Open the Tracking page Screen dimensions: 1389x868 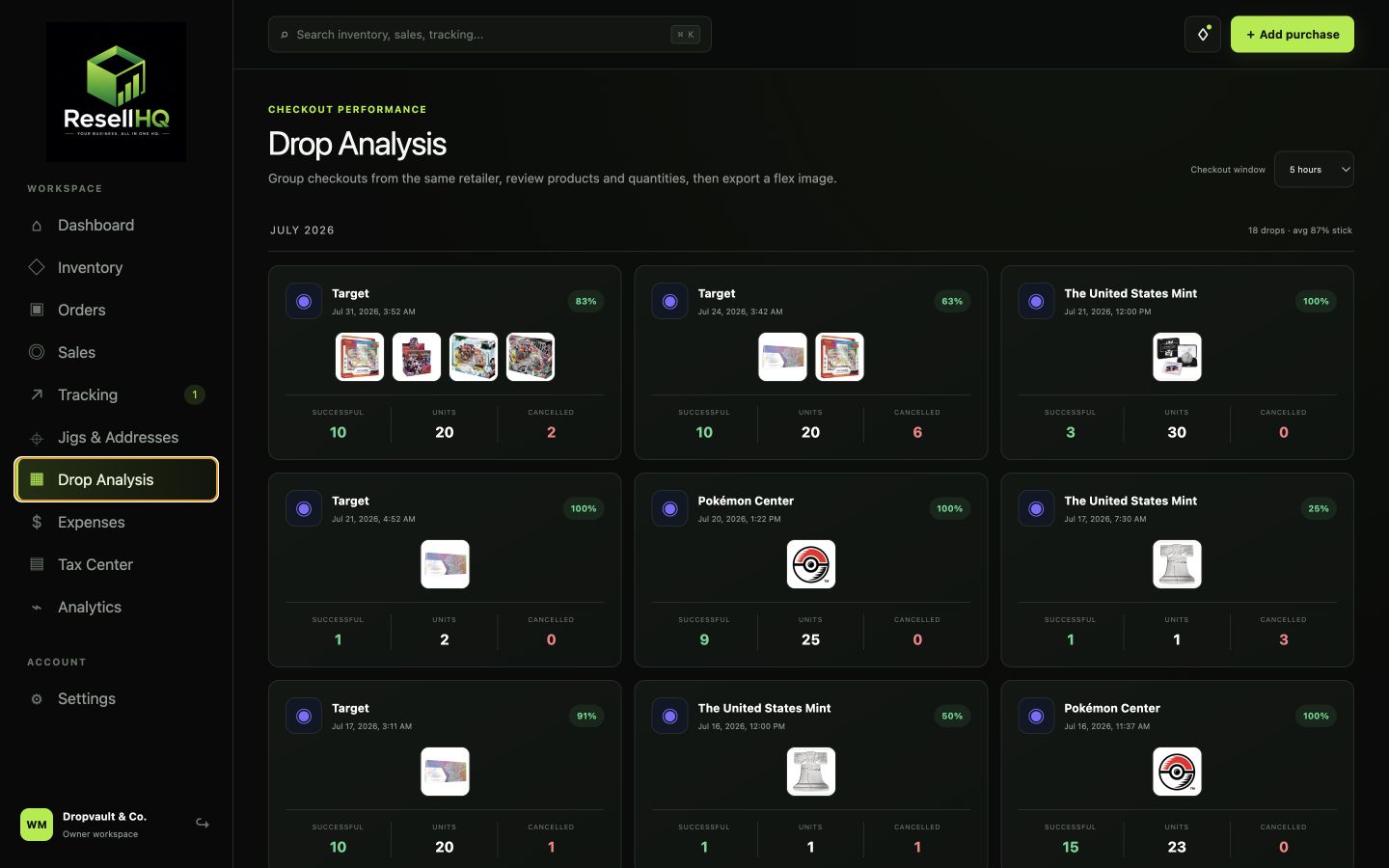[x=116, y=394]
